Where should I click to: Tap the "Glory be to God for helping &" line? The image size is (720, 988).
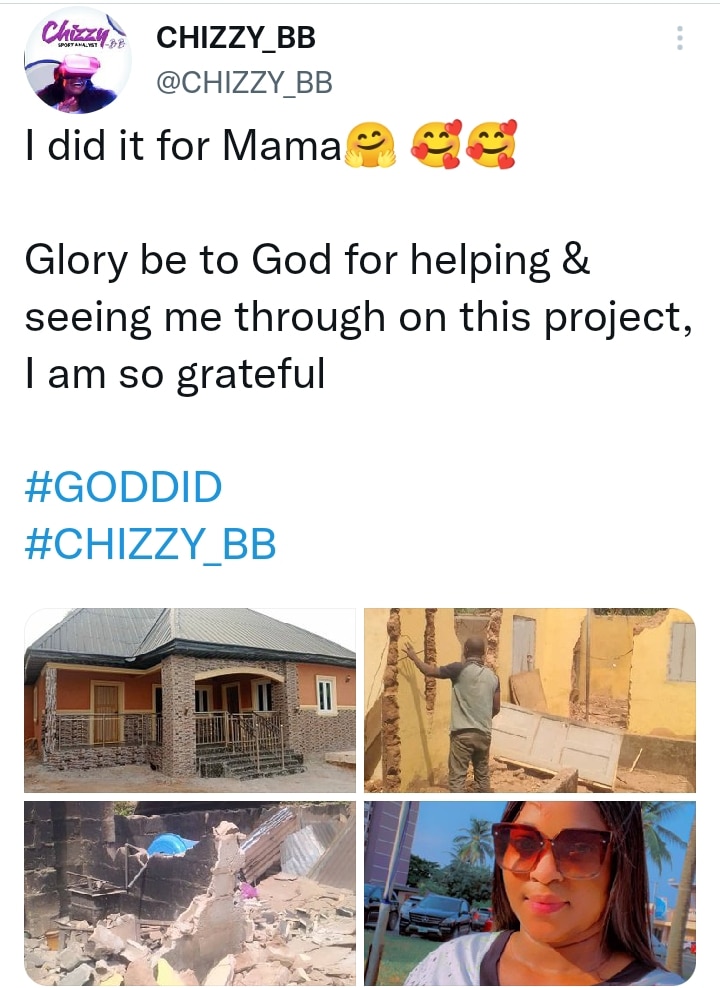click(307, 261)
